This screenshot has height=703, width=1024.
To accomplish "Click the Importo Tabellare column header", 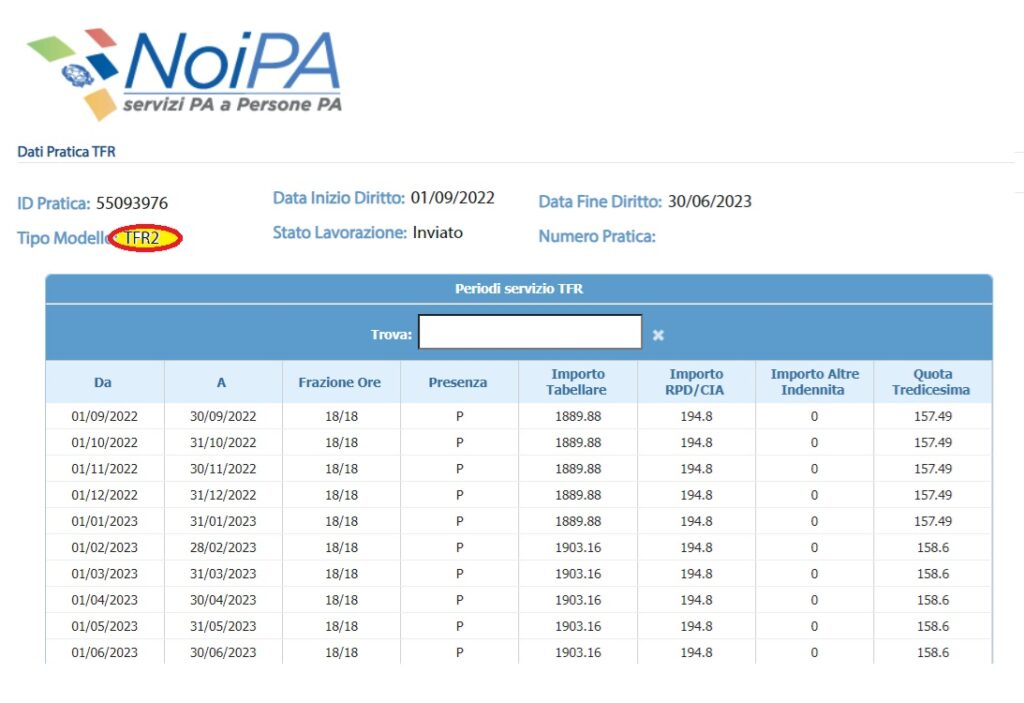I will (577, 382).
